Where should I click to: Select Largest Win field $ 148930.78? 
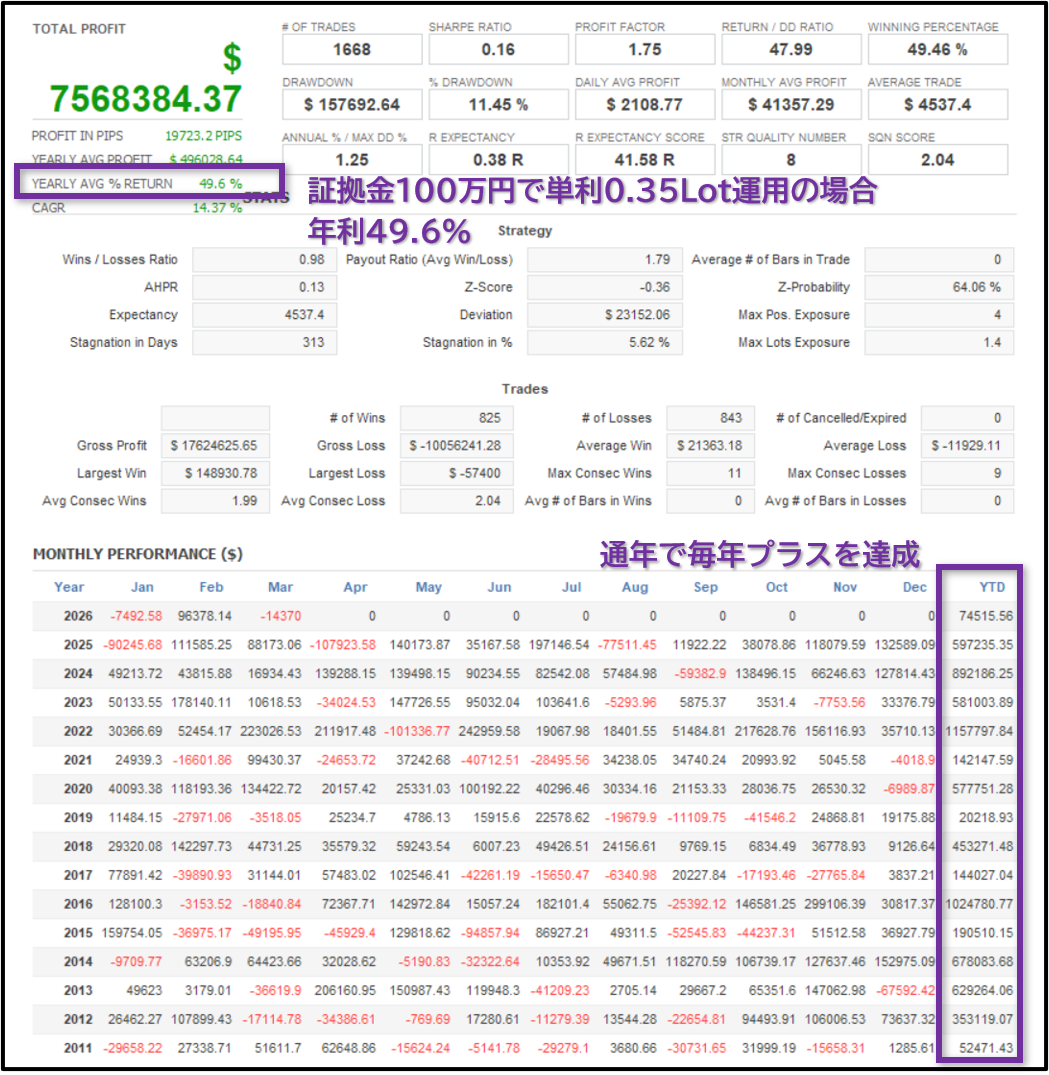pos(215,473)
